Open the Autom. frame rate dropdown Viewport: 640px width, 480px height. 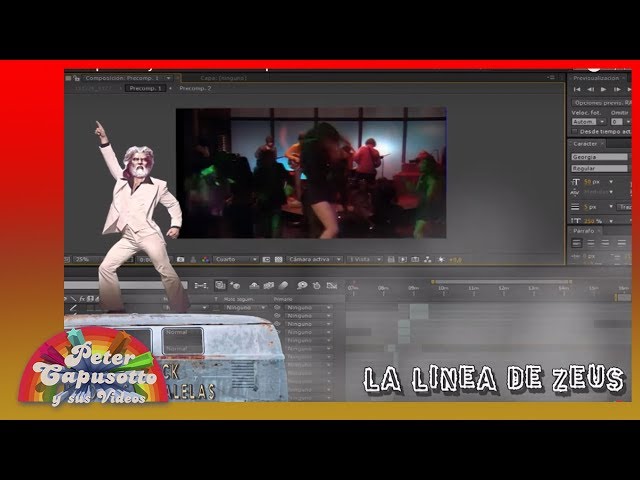click(589, 122)
